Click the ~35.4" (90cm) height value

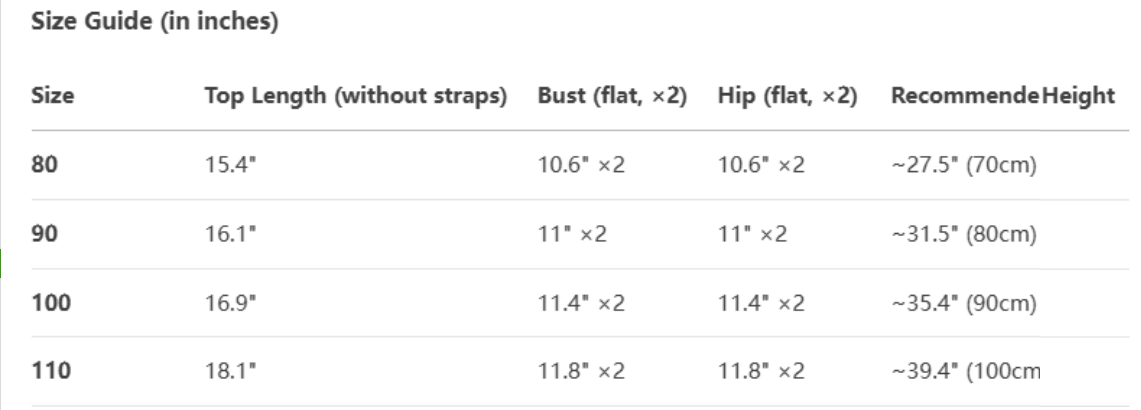[x=963, y=303]
